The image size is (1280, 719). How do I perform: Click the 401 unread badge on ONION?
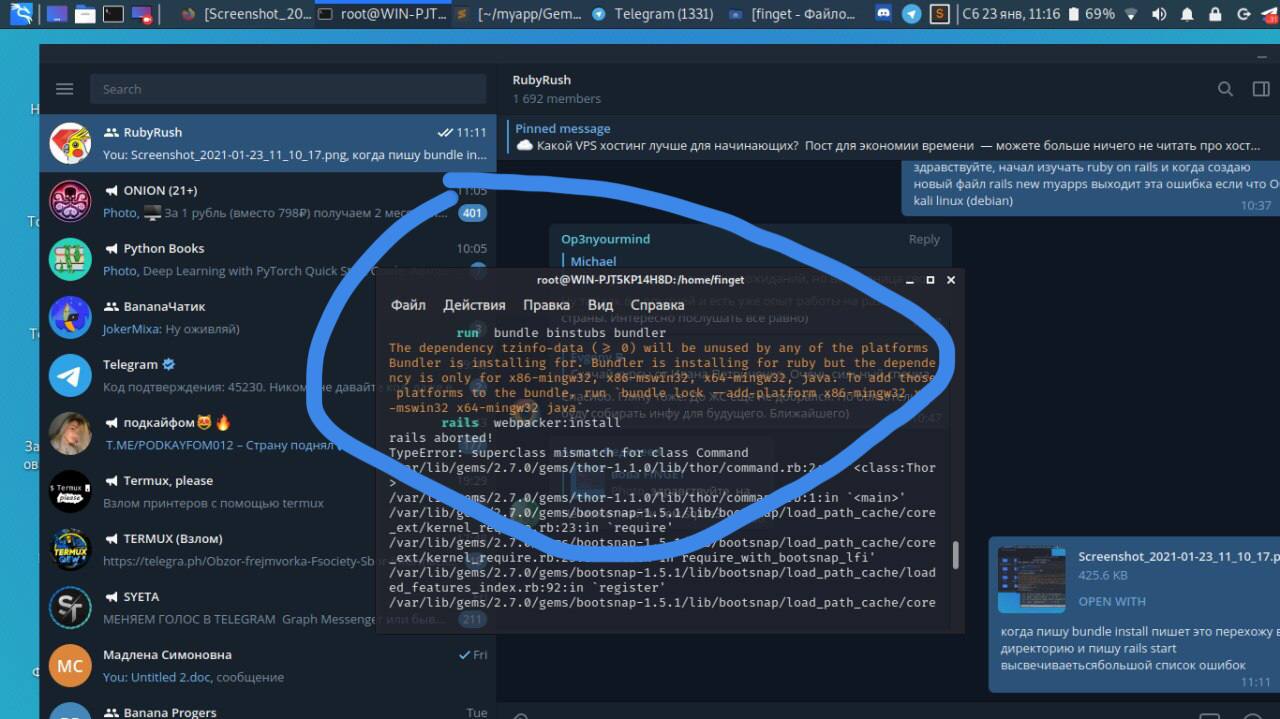pyautogui.click(x=472, y=213)
